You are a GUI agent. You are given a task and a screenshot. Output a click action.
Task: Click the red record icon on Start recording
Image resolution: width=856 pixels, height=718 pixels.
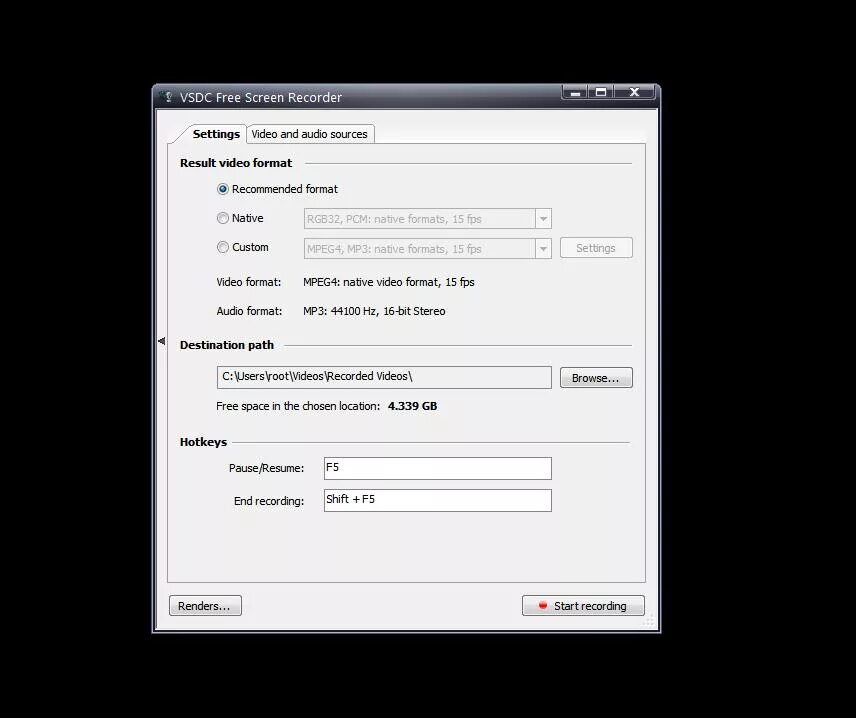point(544,605)
